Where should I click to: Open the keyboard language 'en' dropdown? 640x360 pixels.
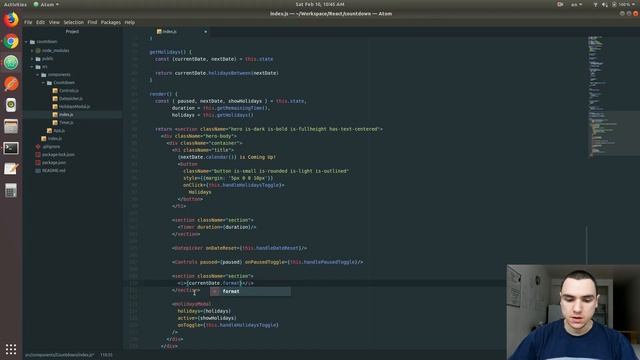coord(576,4)
